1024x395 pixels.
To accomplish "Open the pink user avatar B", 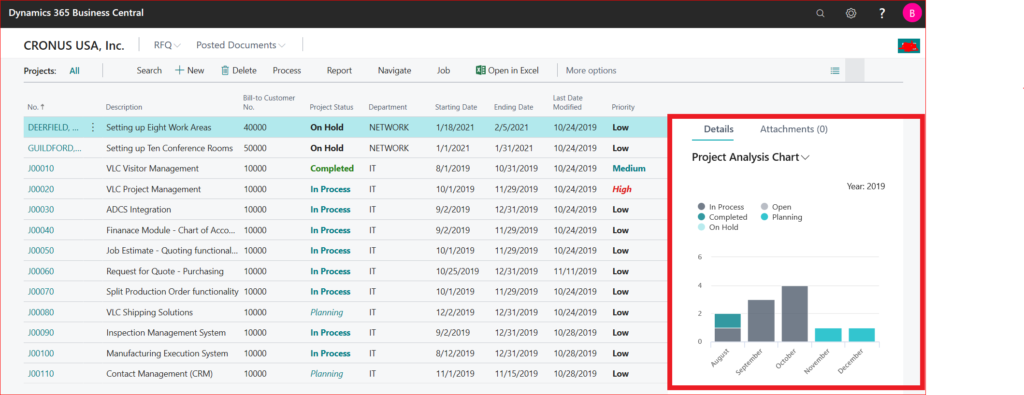I will click(912, 13).
